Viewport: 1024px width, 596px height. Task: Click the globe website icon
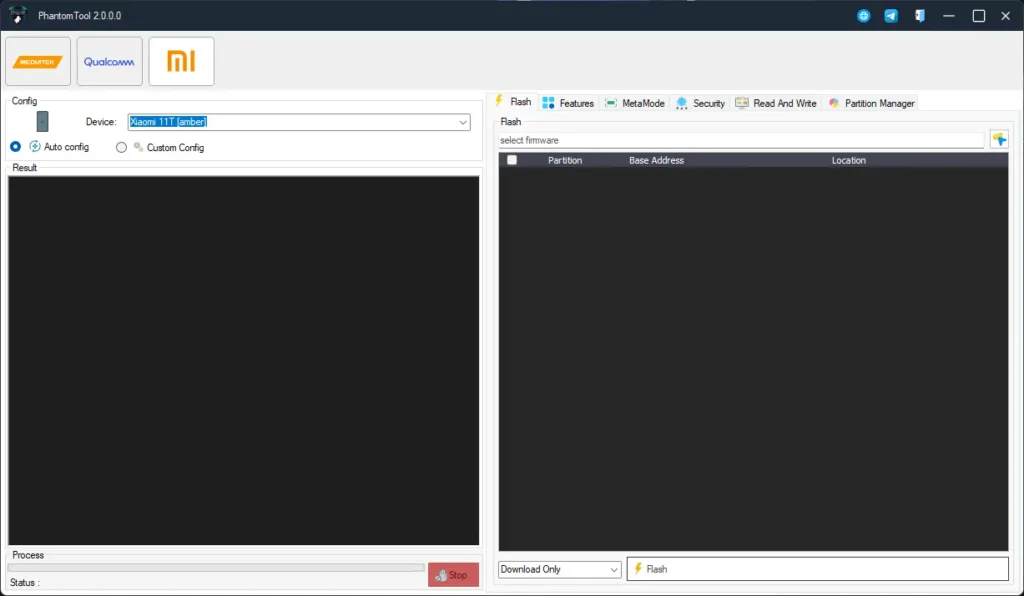tap(864, 16)
